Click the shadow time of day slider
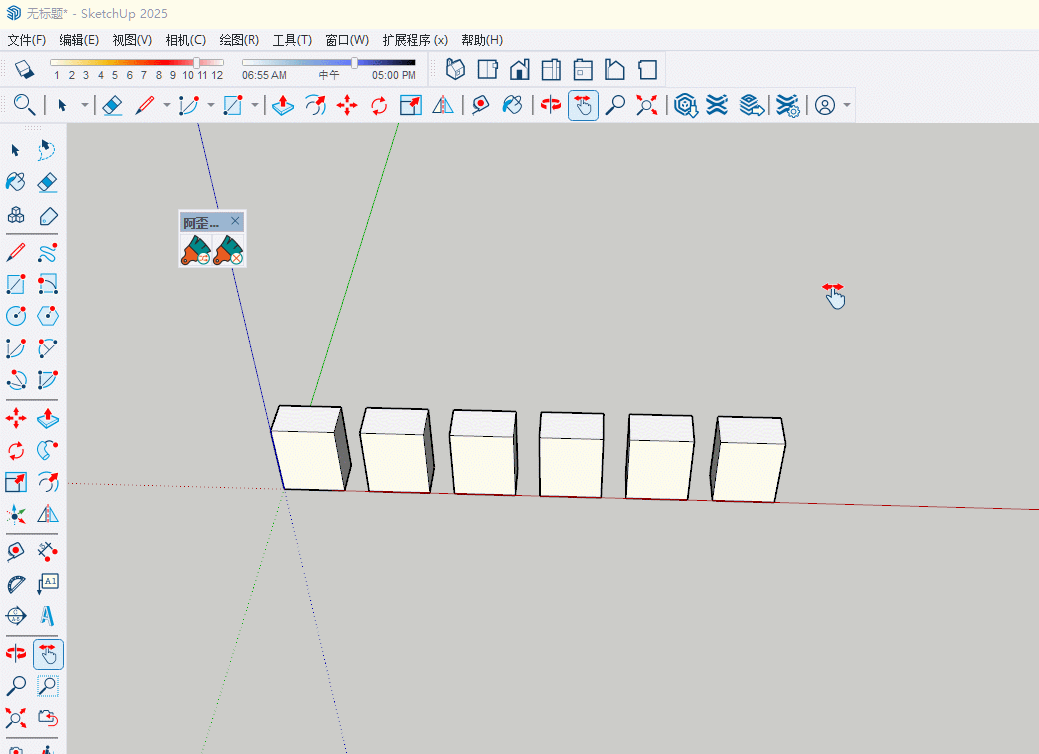Screen dimensions: 1039x754 pos(354,62)
